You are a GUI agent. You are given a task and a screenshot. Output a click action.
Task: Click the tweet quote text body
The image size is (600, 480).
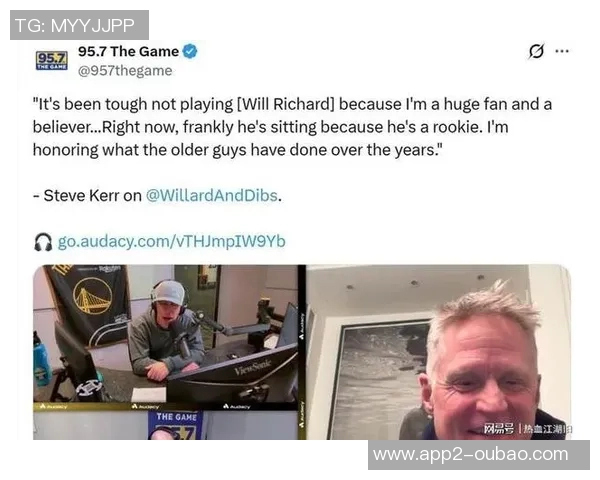[x=292, y=127]
